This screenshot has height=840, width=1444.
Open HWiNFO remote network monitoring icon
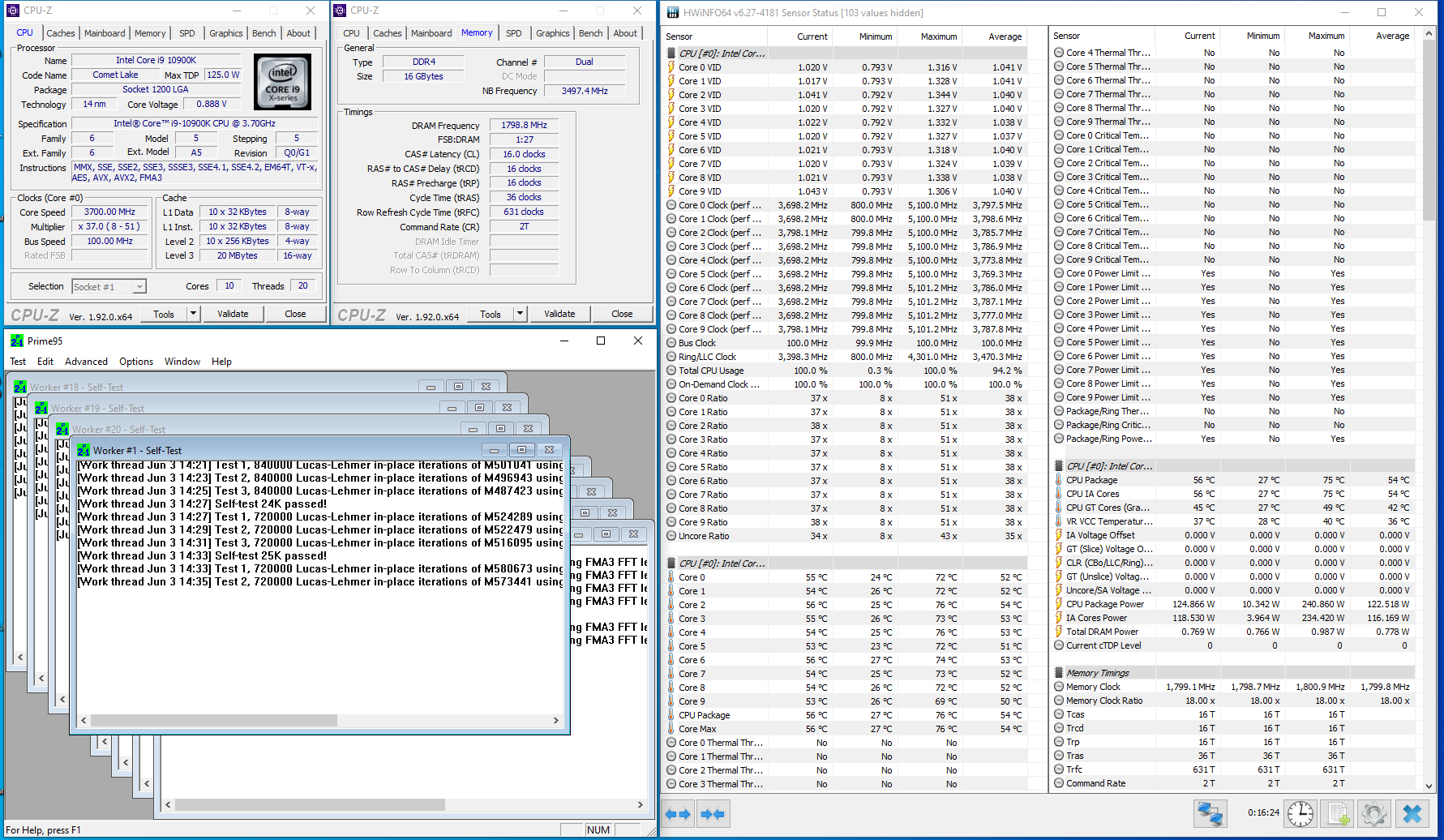click(1210, 813)
